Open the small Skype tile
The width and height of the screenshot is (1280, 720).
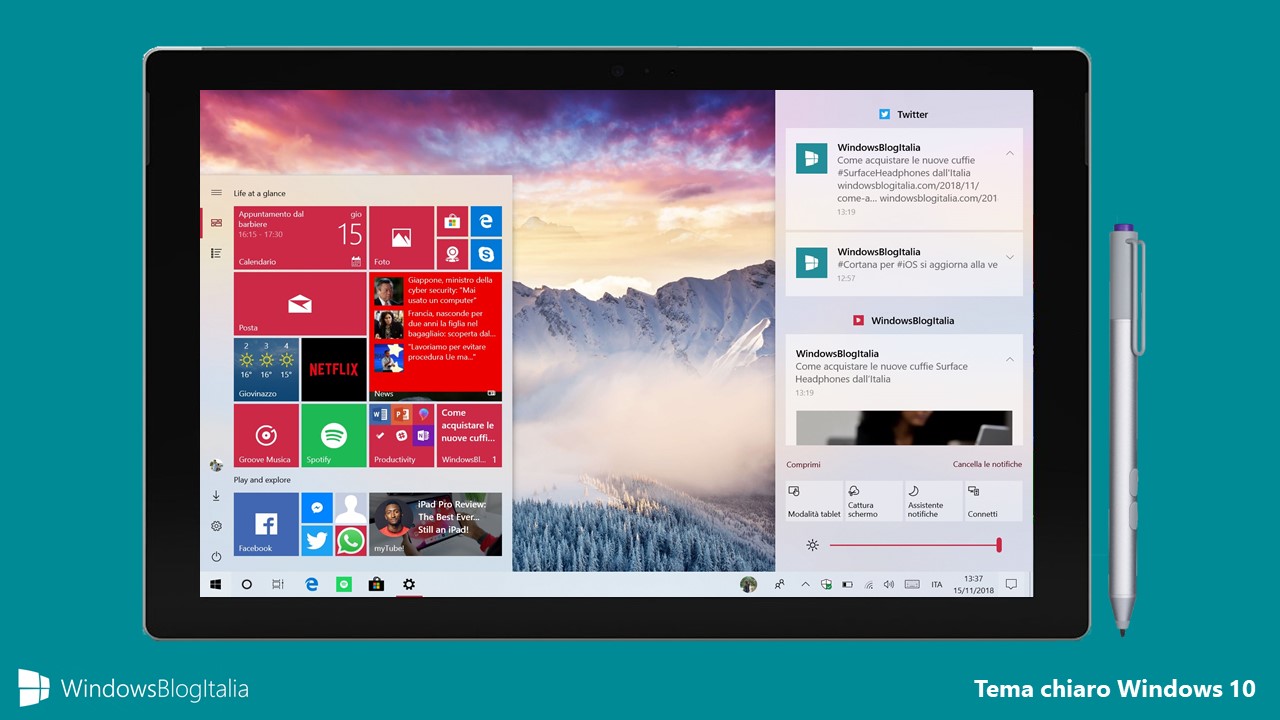486,254
